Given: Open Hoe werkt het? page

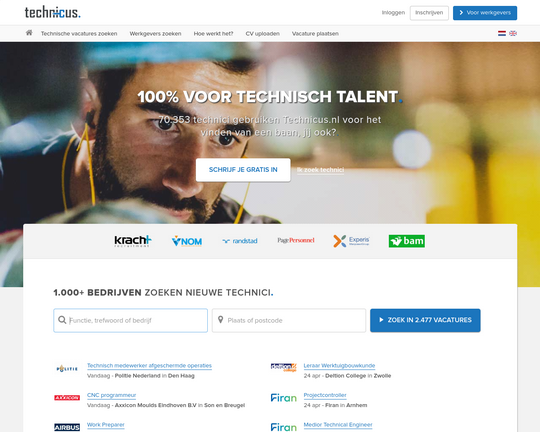Looking at the screenshot, I should coord(213,33).
